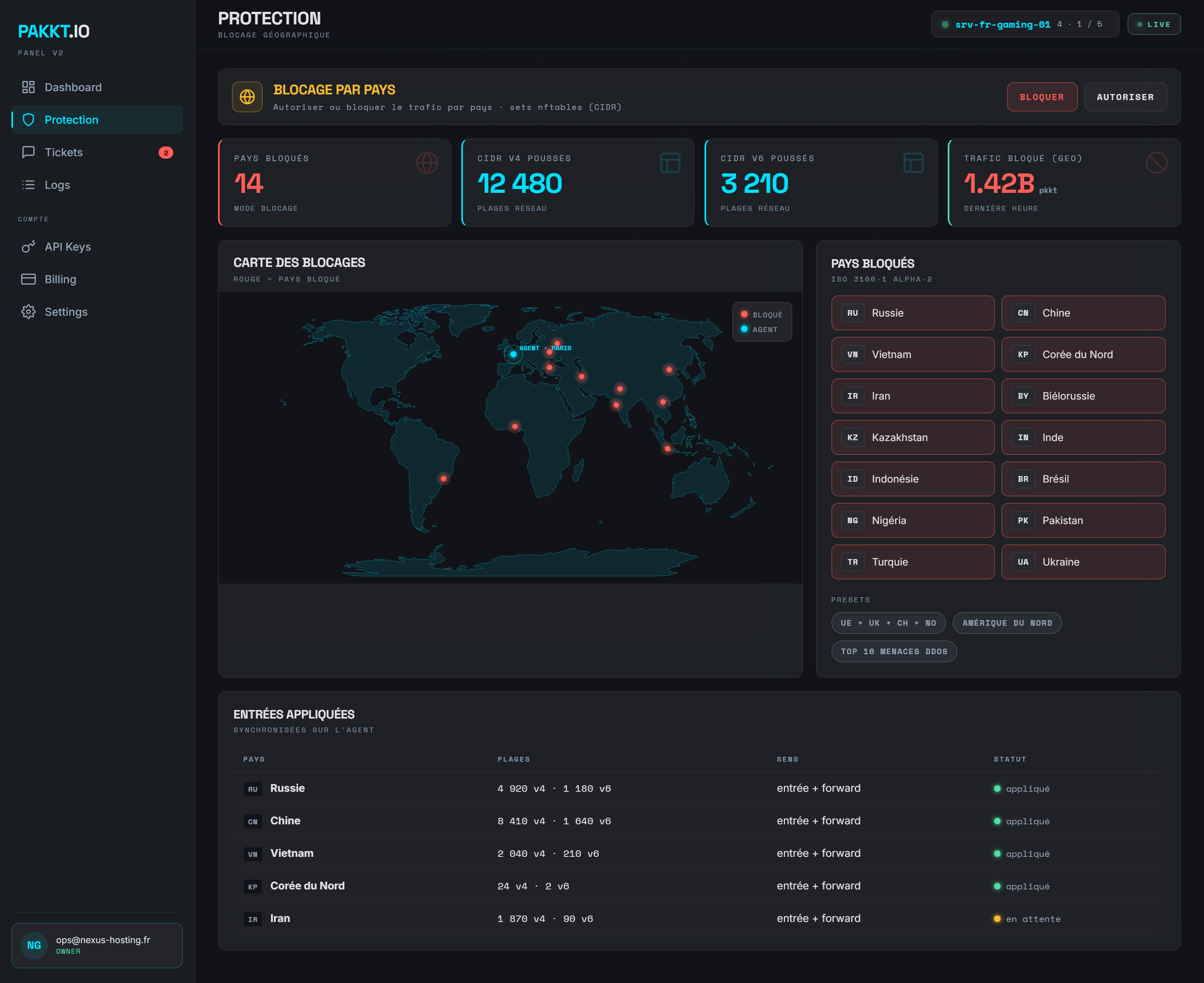Image resolution: width=1204 pixels, height=983 pixels.
Task: Click the UE + UK + CH + NO preset
Action: pyautogui.click(x=888, y=623)
